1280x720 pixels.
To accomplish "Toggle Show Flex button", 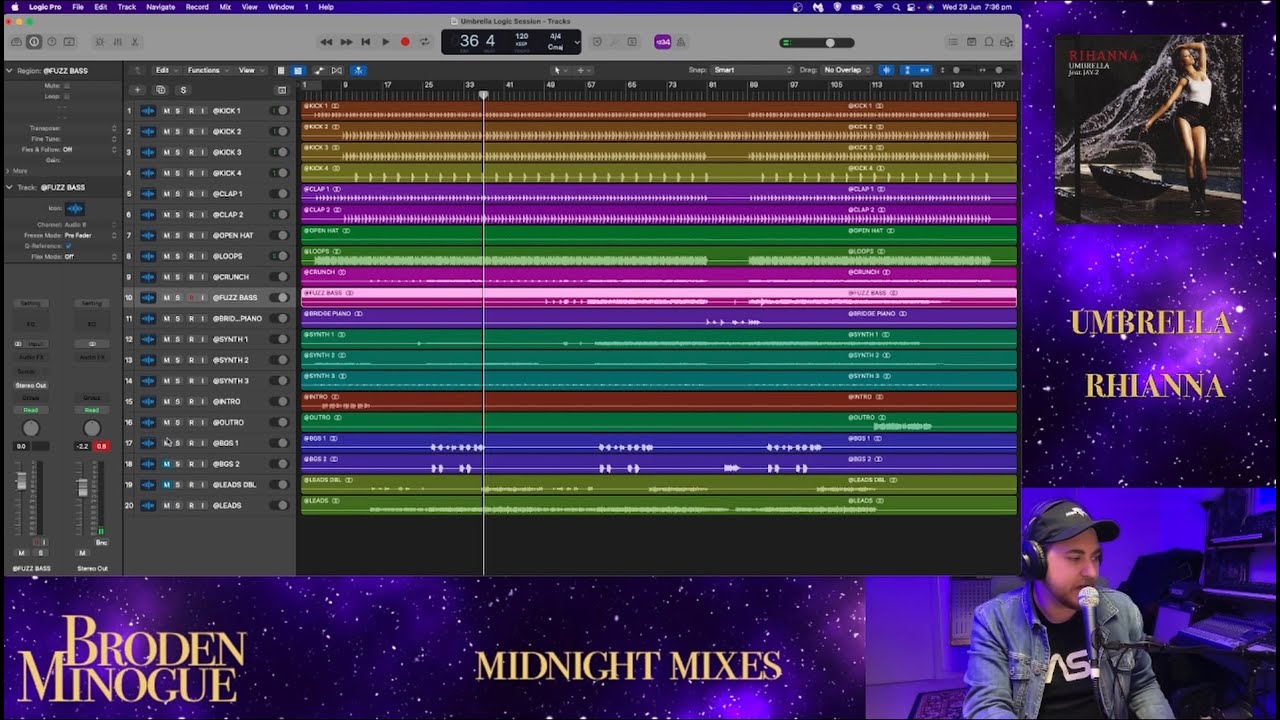I will [336, 70].
